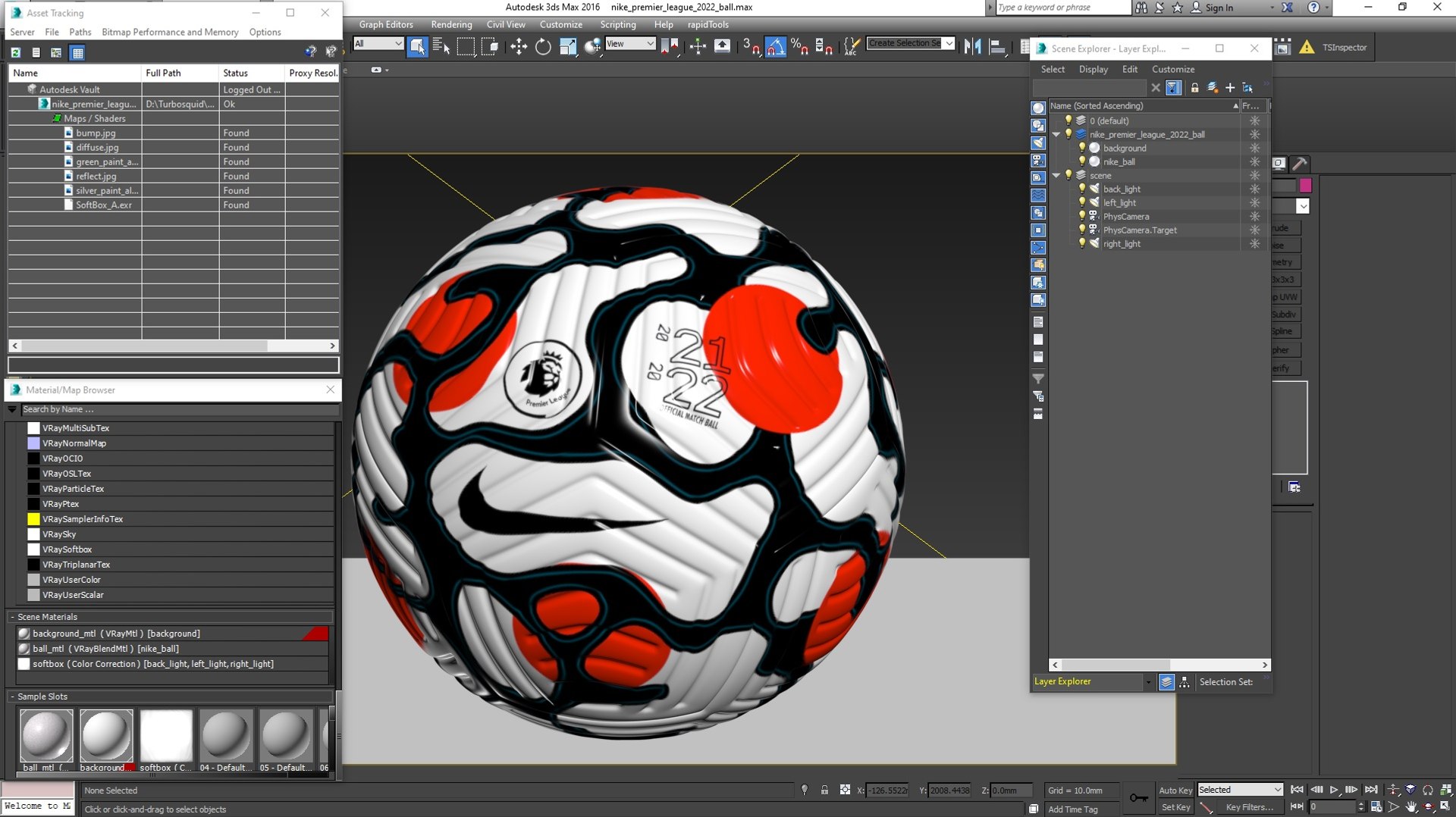Image resolution: width=1456 pixels, height=817 pixels.
Task: Toggle Display Cameras filter in Scene Explorer
Action: pyautogui.click(x=1038, y=160)
